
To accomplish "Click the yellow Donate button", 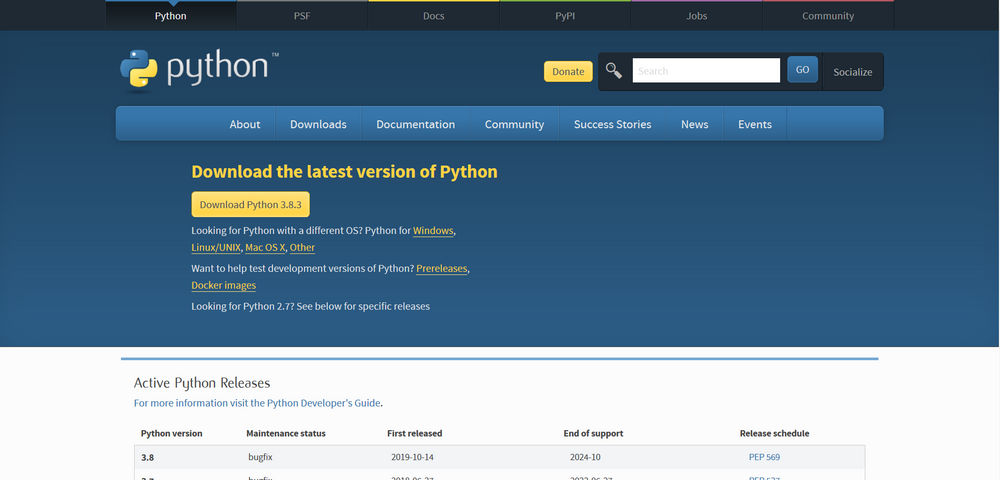I will [568, 71].
